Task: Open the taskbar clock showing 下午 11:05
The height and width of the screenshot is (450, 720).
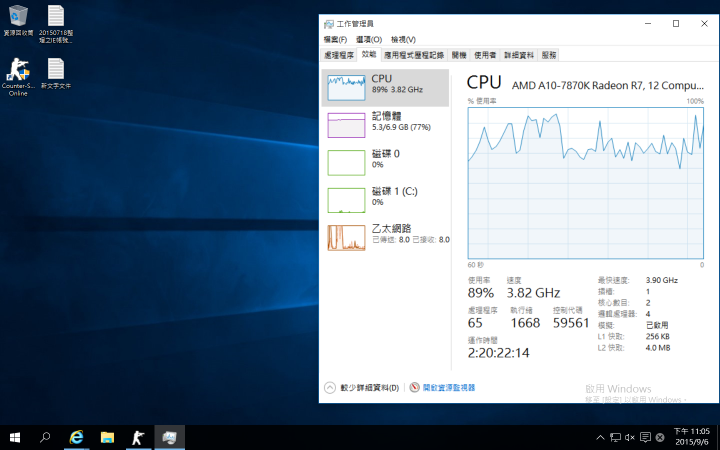Action: pos(692,437)
